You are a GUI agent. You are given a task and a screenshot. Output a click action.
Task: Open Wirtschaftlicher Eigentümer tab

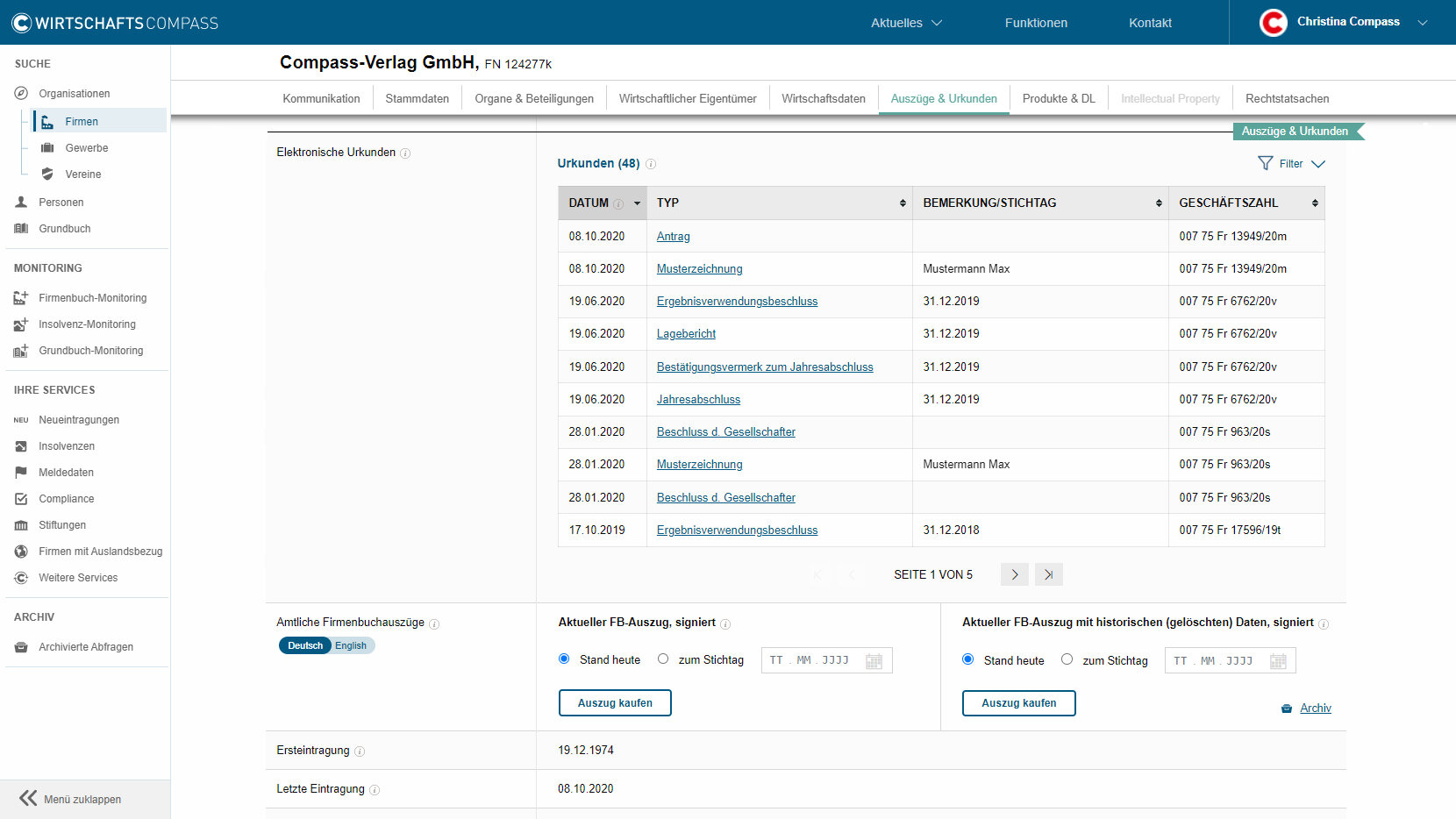(x=688, y=98)
